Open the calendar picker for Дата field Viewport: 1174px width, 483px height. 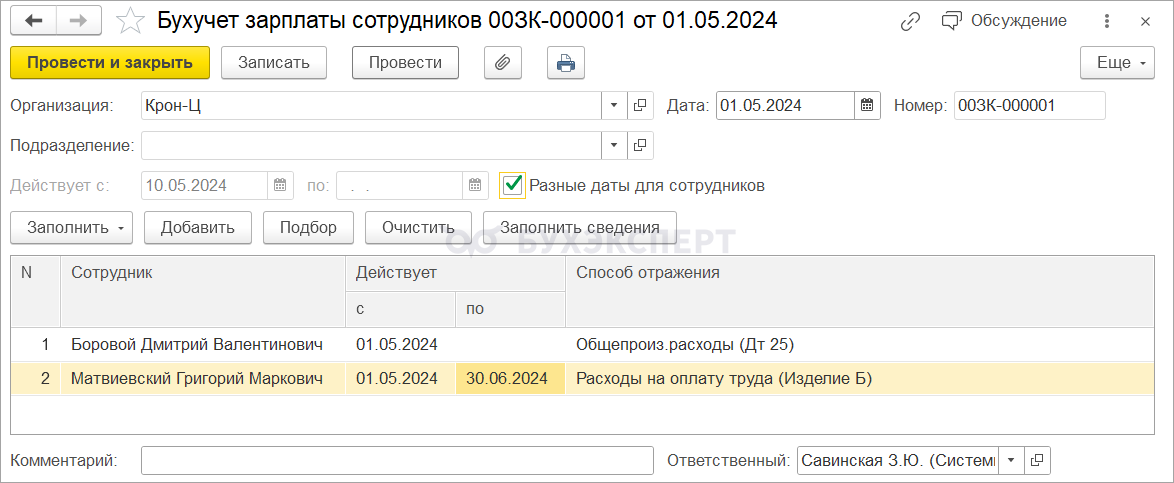click(x=868, y=105)
